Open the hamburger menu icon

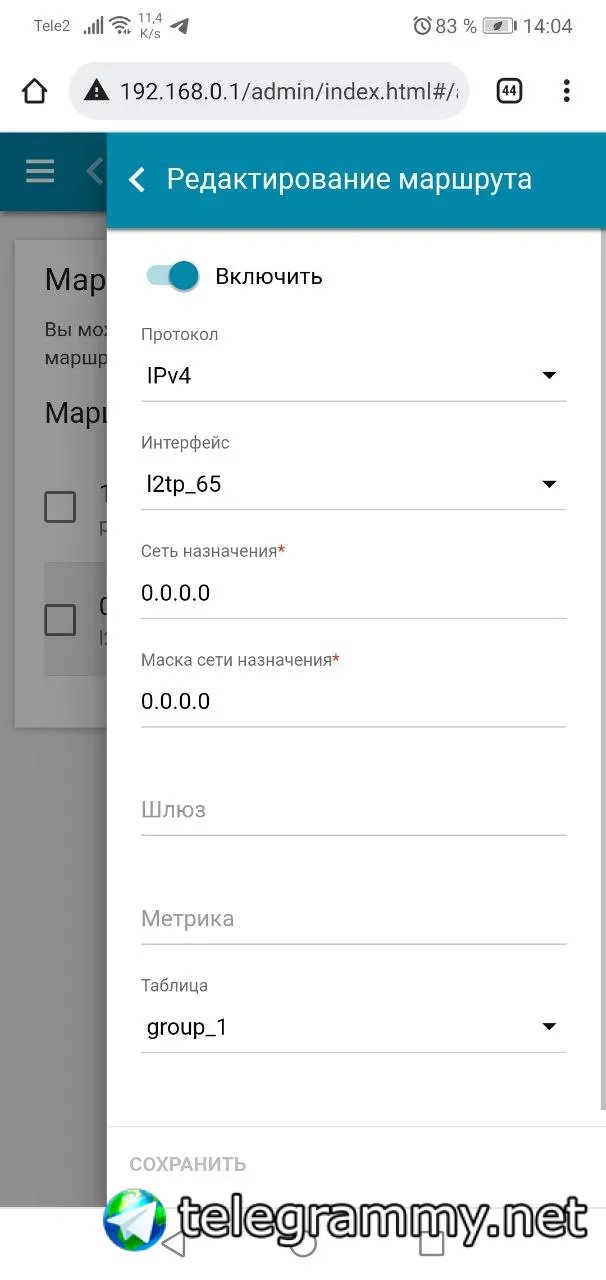point(40,171)
